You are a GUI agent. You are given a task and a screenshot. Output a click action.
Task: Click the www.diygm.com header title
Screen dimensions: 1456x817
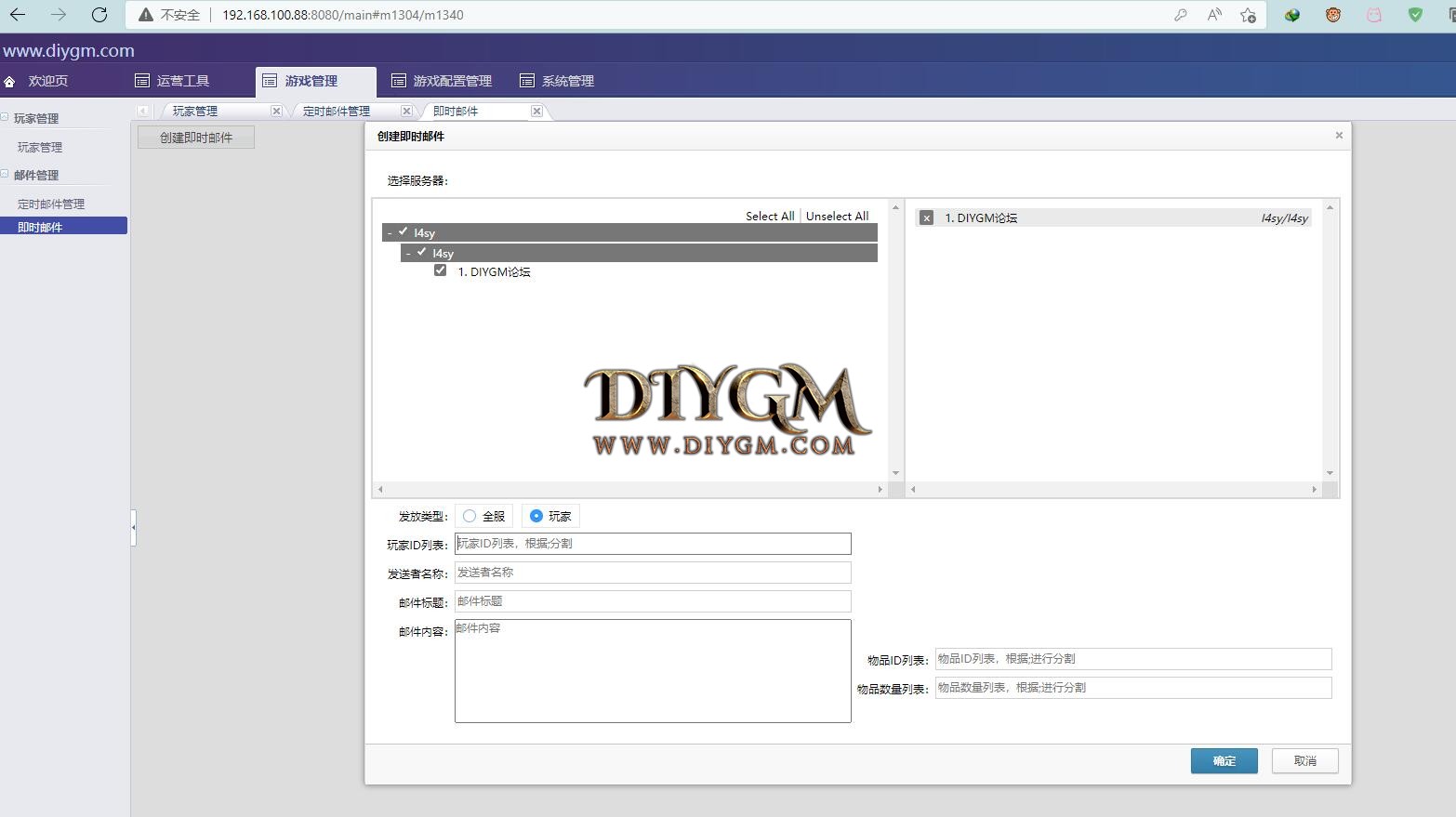pyautogui.click(x=69, y=50)
